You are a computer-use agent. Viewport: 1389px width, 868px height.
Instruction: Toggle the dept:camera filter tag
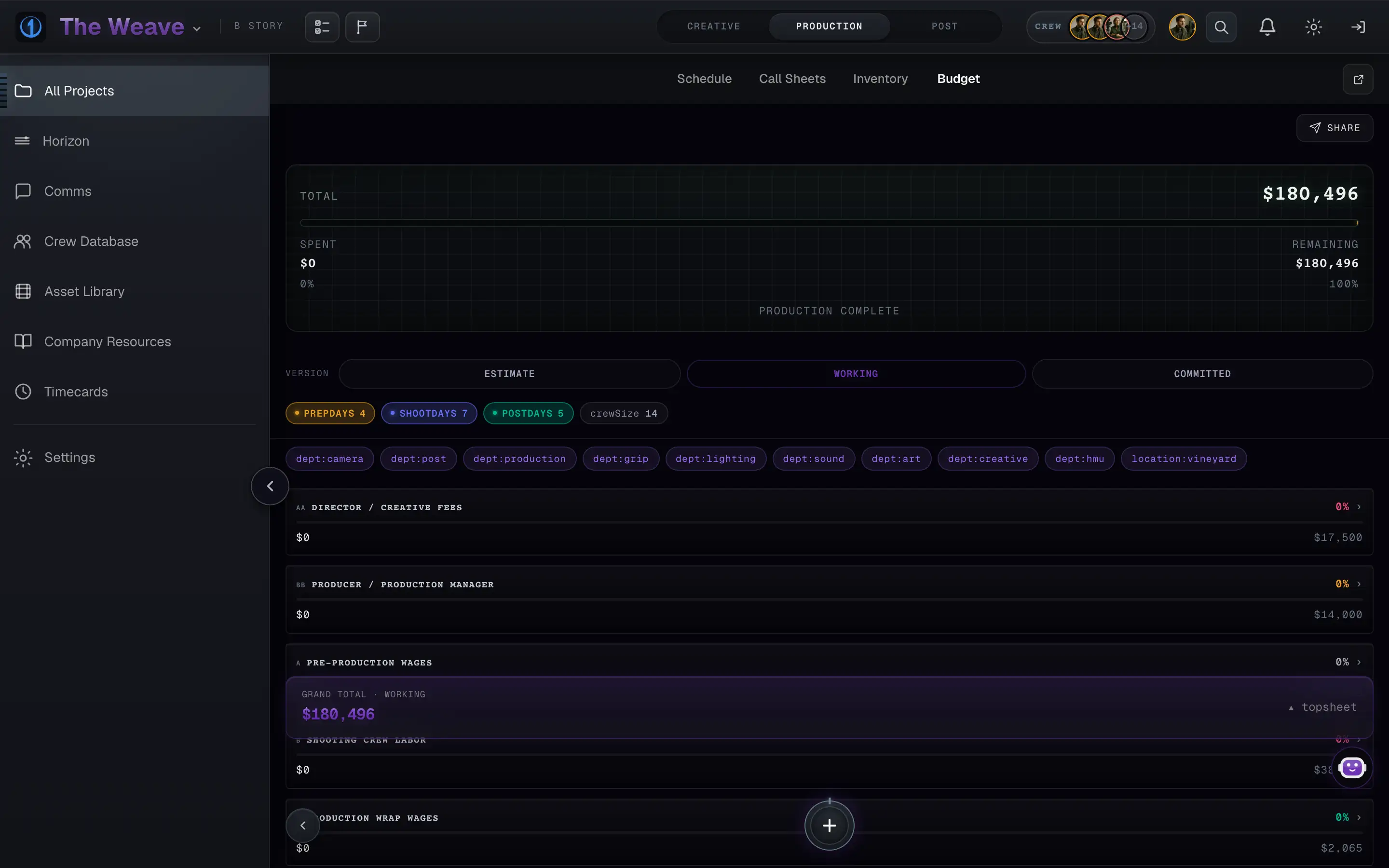329,459
